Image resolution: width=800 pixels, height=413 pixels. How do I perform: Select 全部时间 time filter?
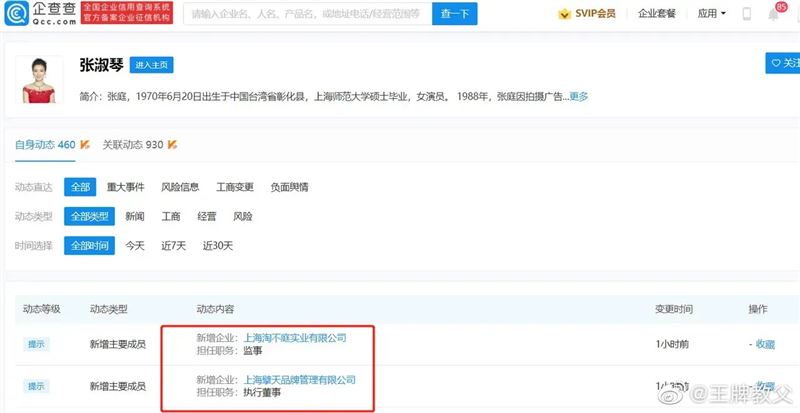(89, 246)
